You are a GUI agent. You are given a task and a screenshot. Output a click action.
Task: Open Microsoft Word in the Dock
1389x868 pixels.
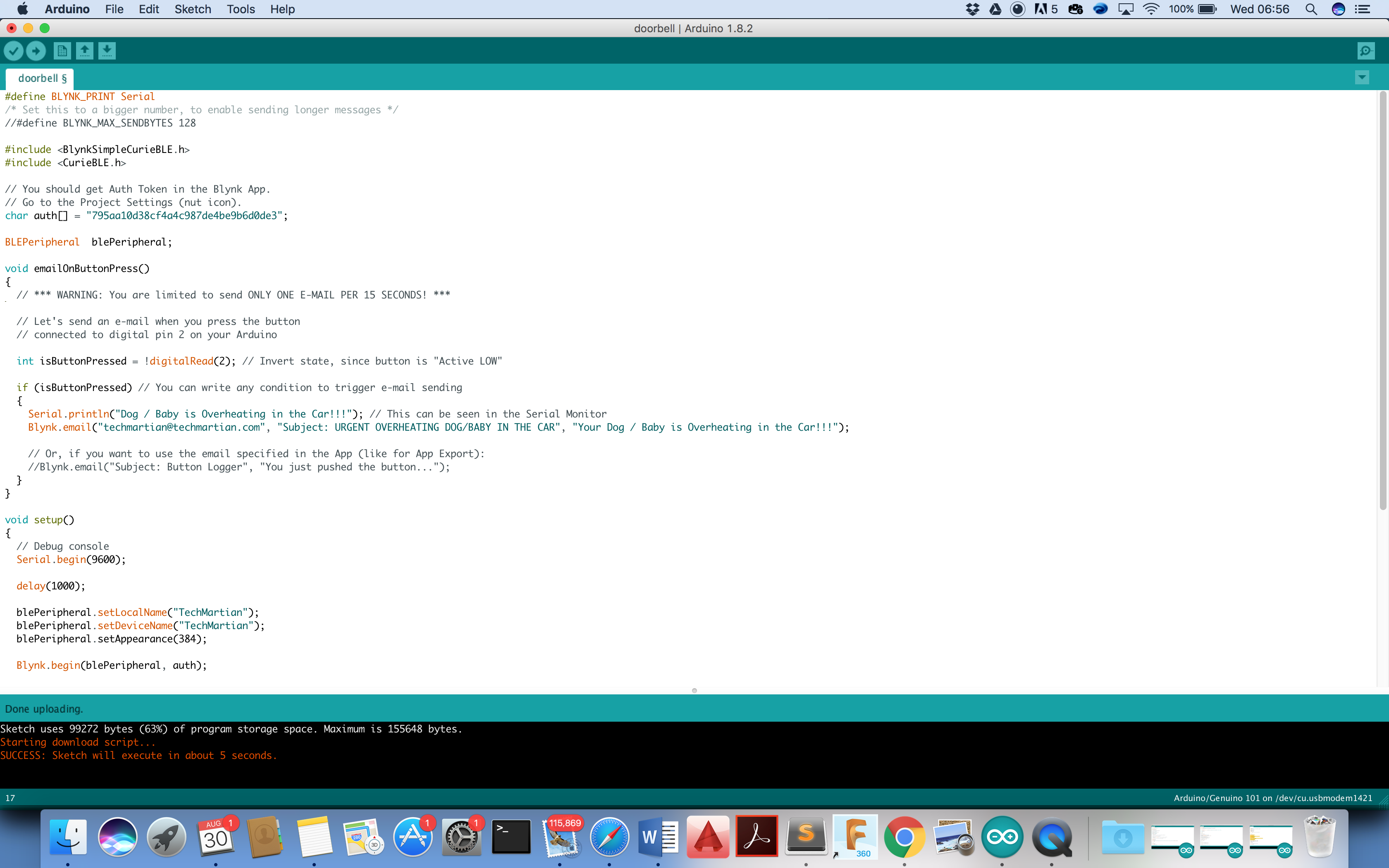[659, 837]
